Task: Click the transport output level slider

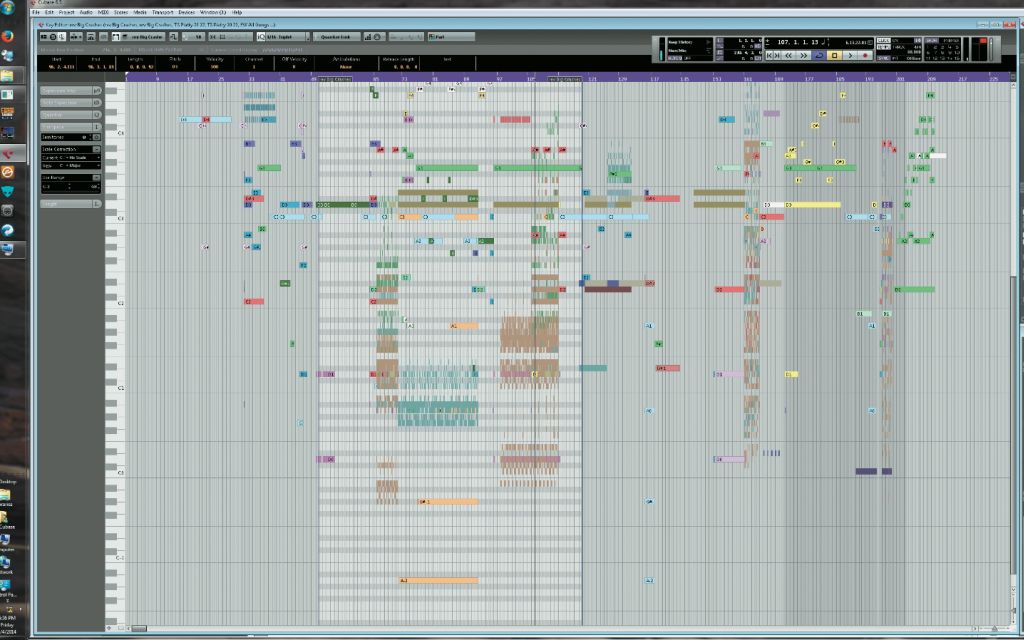Action: click(x=991, y=50)
